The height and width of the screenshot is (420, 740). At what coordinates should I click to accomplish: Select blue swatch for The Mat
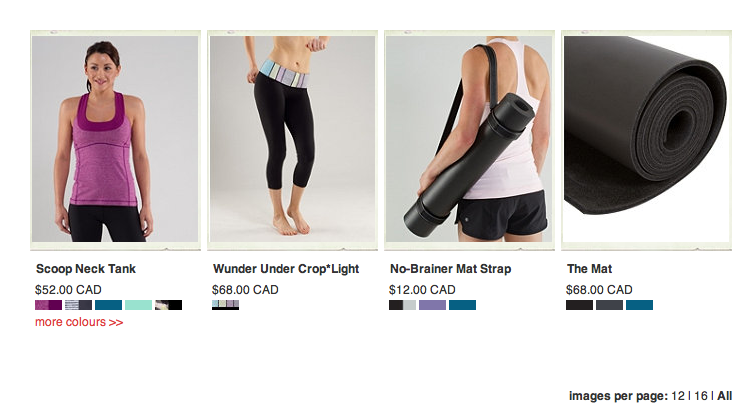pyautogui.click(x=639, y=305)
